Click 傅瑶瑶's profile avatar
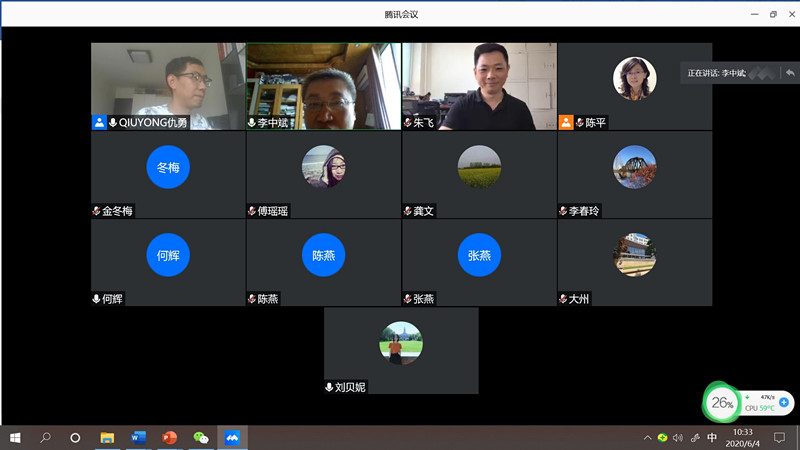The width and height of the screenshot is (800, 450). pos(324,167)
